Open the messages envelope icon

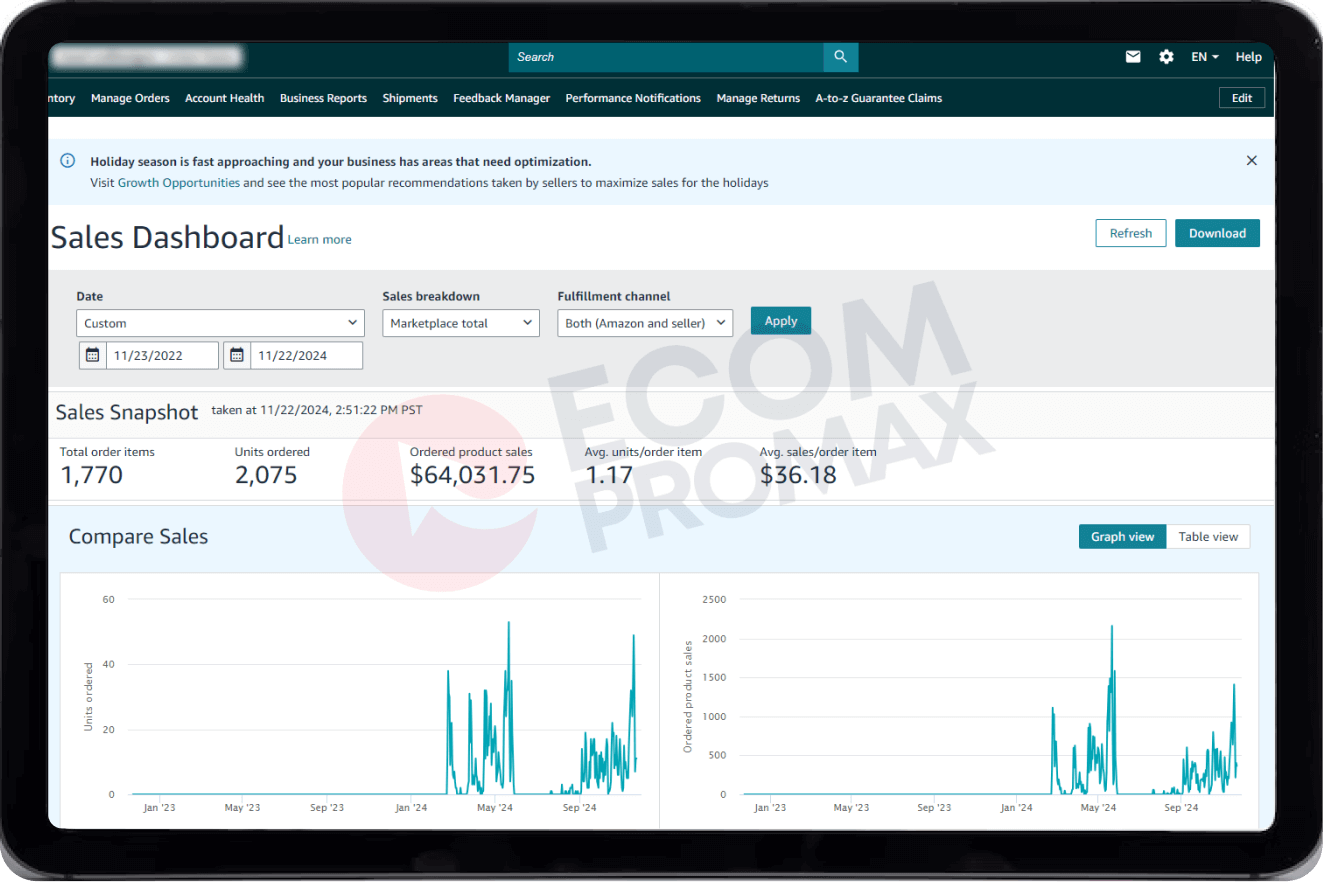tap(1133, 57)
